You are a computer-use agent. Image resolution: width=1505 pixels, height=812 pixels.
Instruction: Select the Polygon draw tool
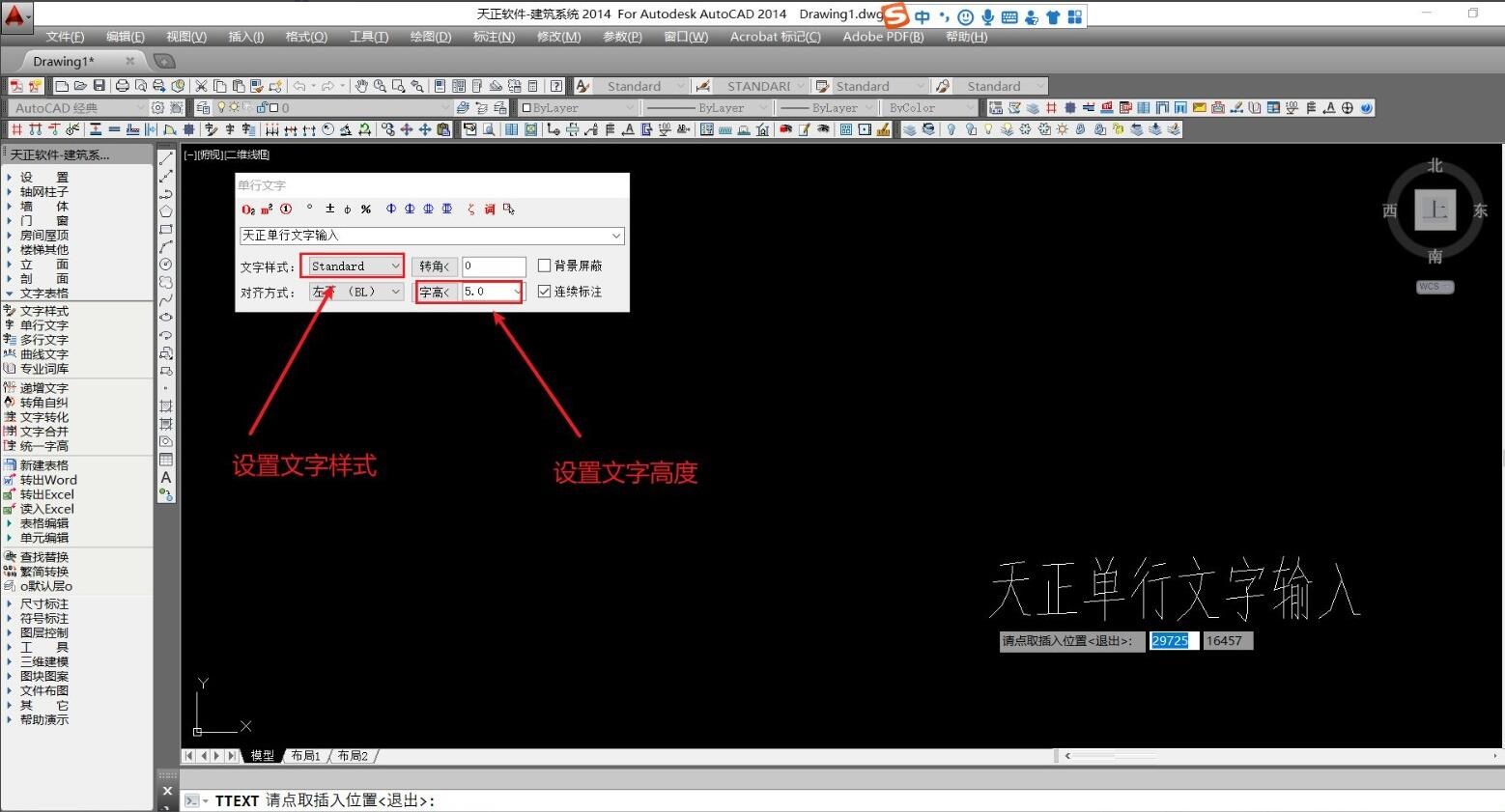point(166,211)
